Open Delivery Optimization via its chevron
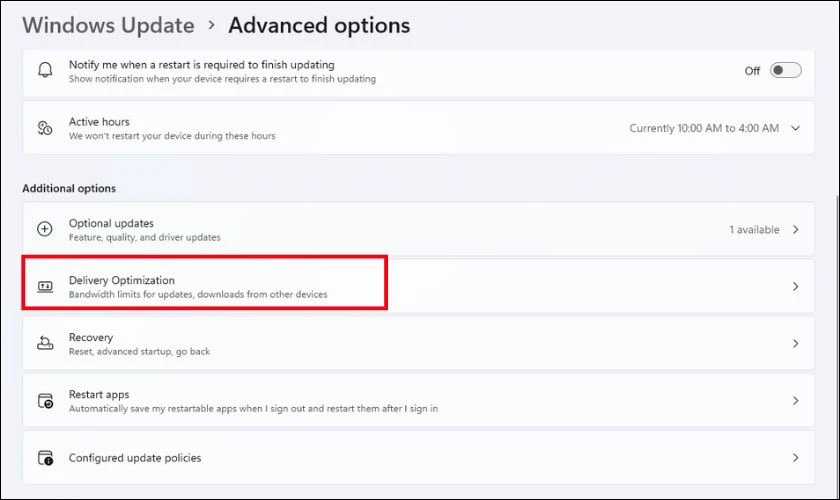Image resolution: width=840 pixels, height=500 pixels. coord(796,287)
